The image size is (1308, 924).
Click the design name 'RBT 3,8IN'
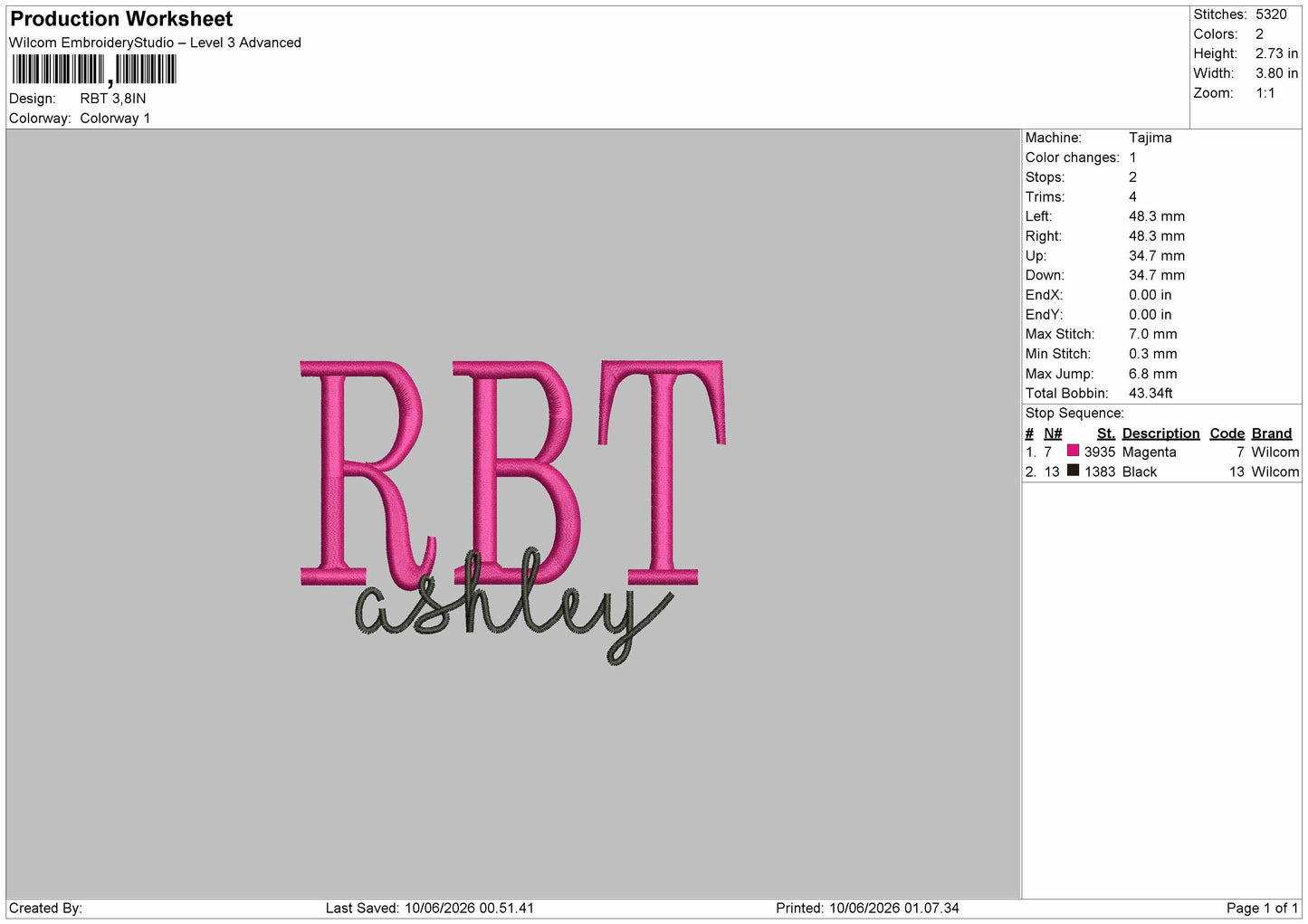(x=113, y=99)
